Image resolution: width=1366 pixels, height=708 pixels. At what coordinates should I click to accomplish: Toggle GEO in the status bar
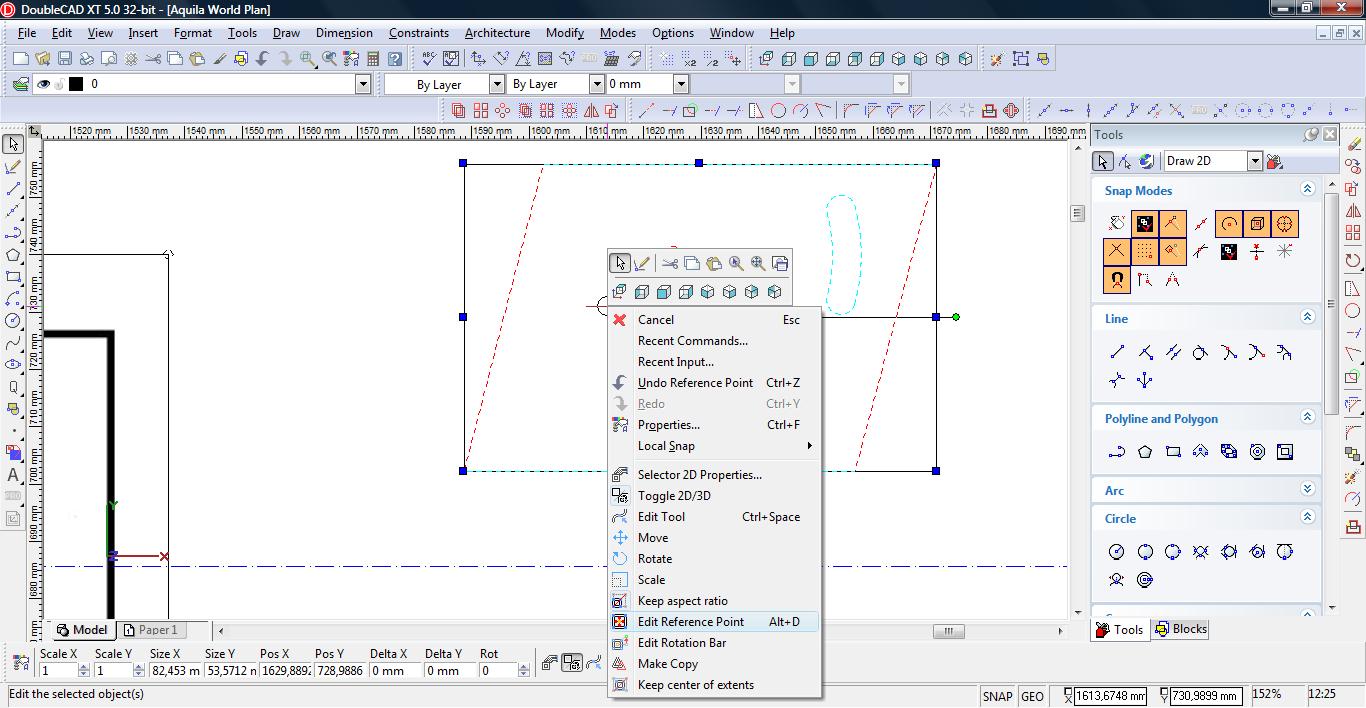coord(1032,696)
